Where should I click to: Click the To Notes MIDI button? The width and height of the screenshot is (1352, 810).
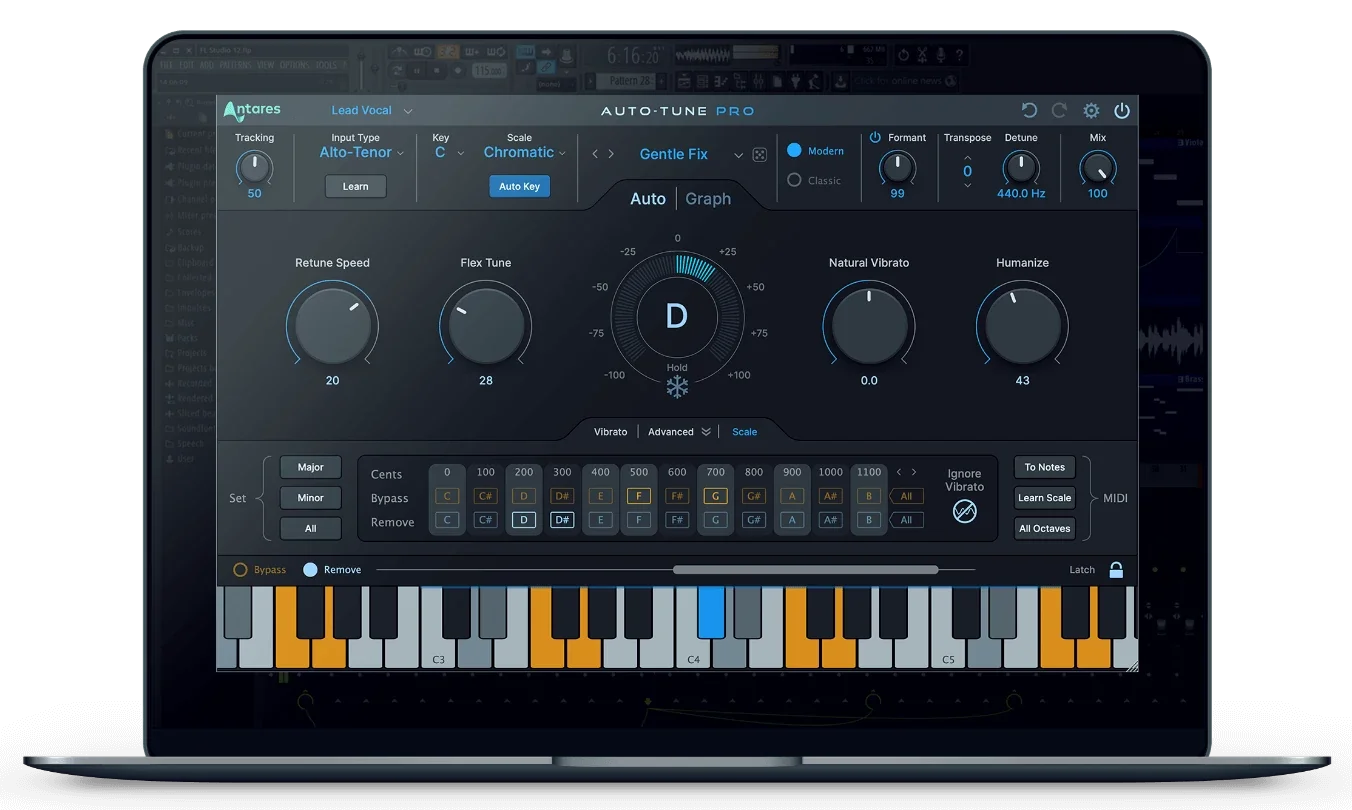1045,467
